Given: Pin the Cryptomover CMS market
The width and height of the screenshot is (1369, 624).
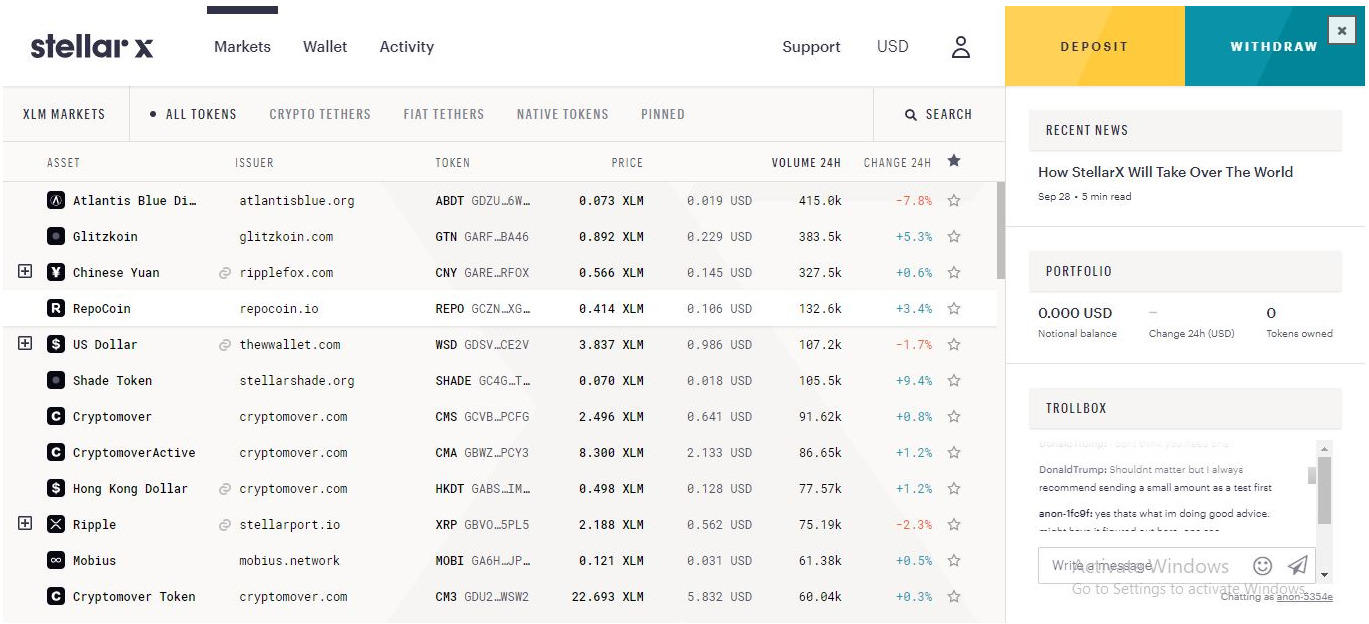Looking at the screenshot, I should pos(954,416).
